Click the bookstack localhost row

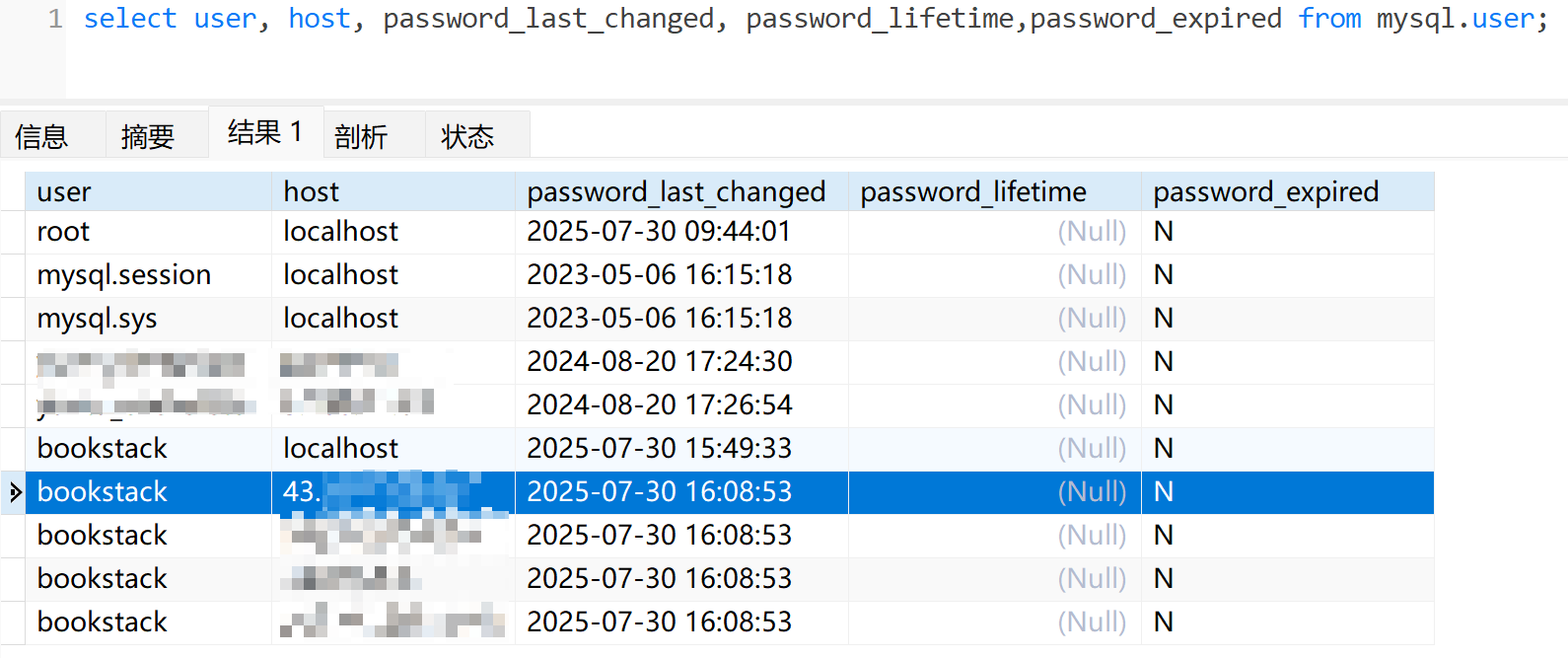click(102, 448)
